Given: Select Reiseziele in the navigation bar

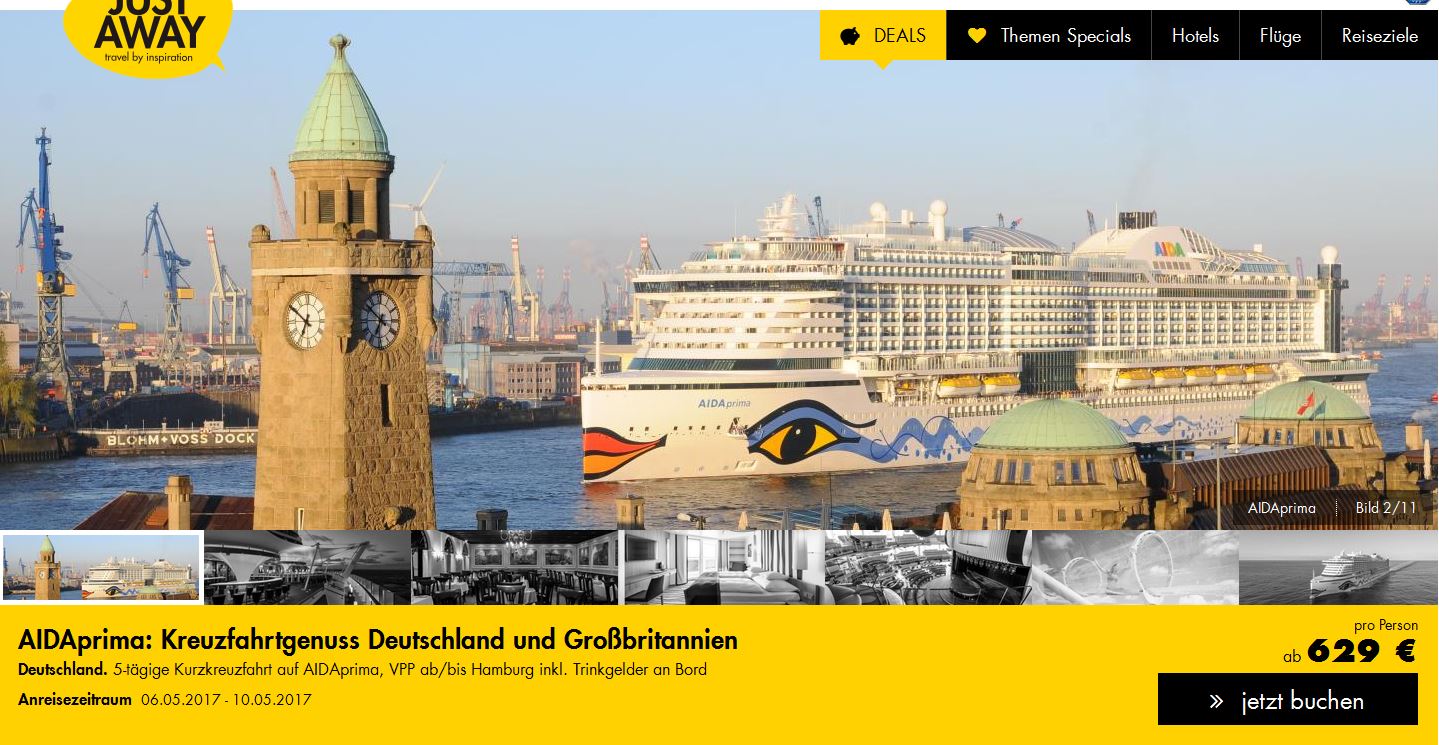Looking at the screenshot, I should (x=1380, y=35).
